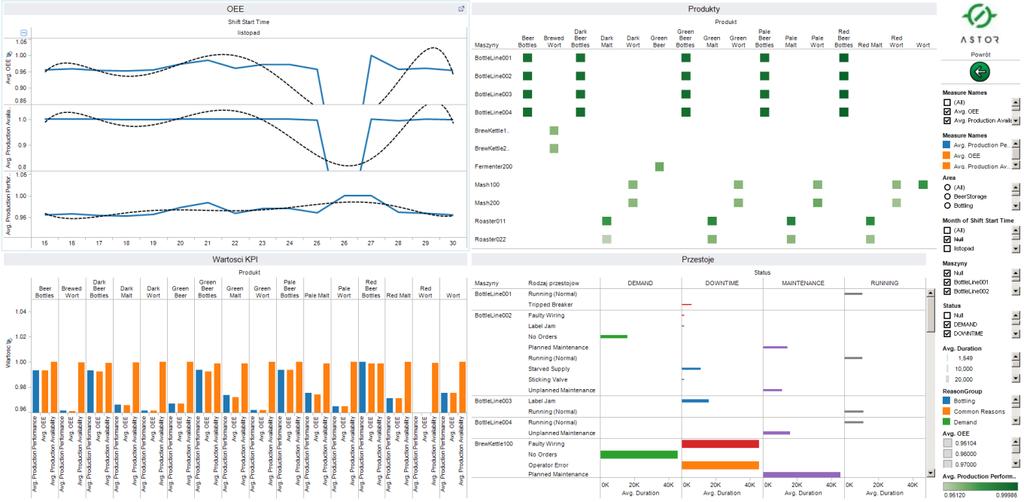This screenshot has width=1024, height=502.
Task: Click the Wartosci KPI panel title
Action: pyautogui.click(x=234, y=260)
